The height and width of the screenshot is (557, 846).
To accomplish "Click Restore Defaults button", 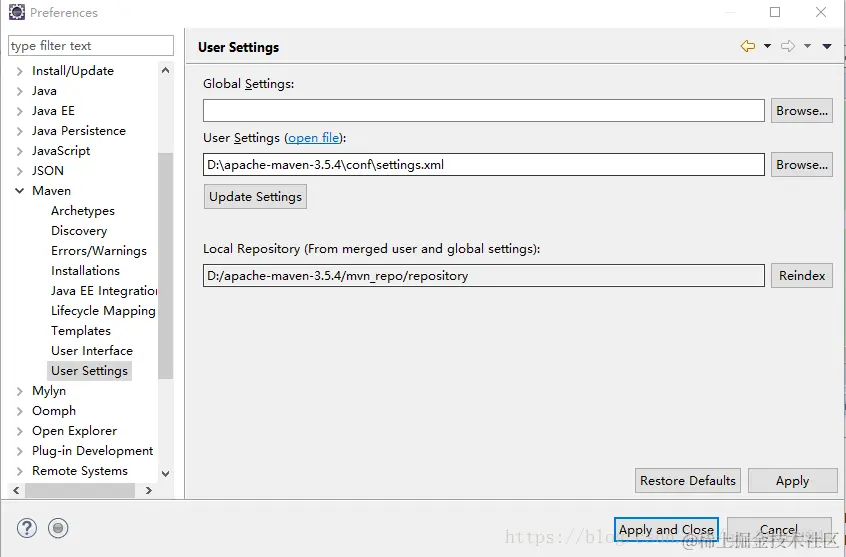I will coord(688,481).
